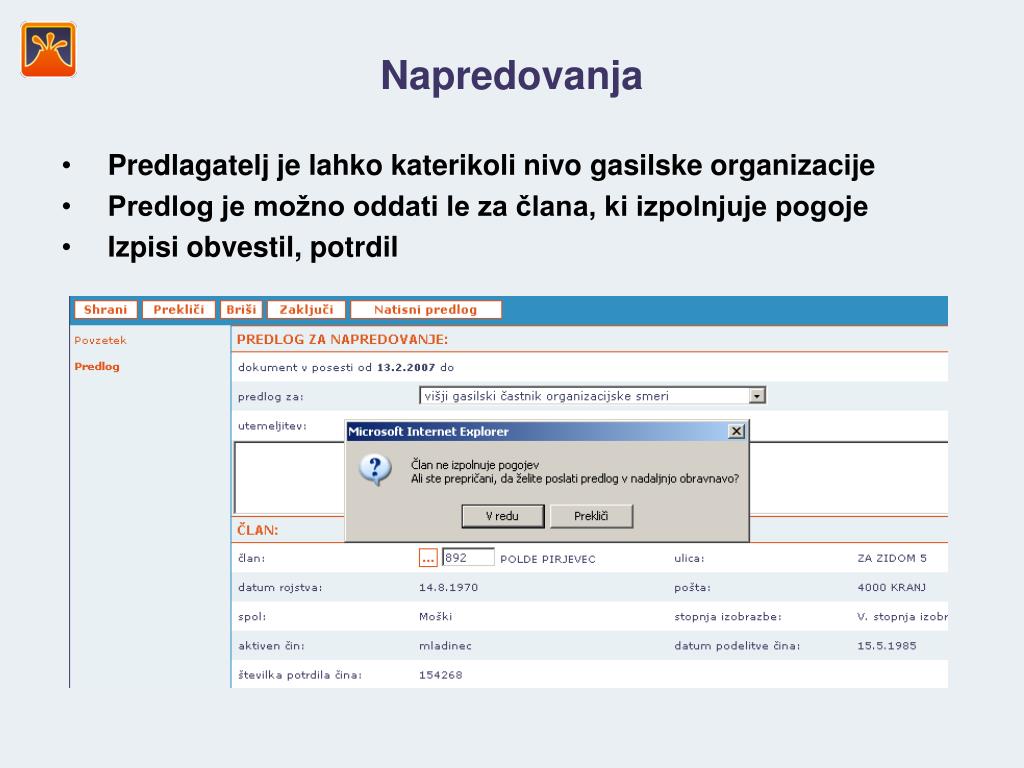The width and height of the screenshot is (1024, 768).
Task: Expand the "predlog za" dropdown arrow
Action: (757, 396)
